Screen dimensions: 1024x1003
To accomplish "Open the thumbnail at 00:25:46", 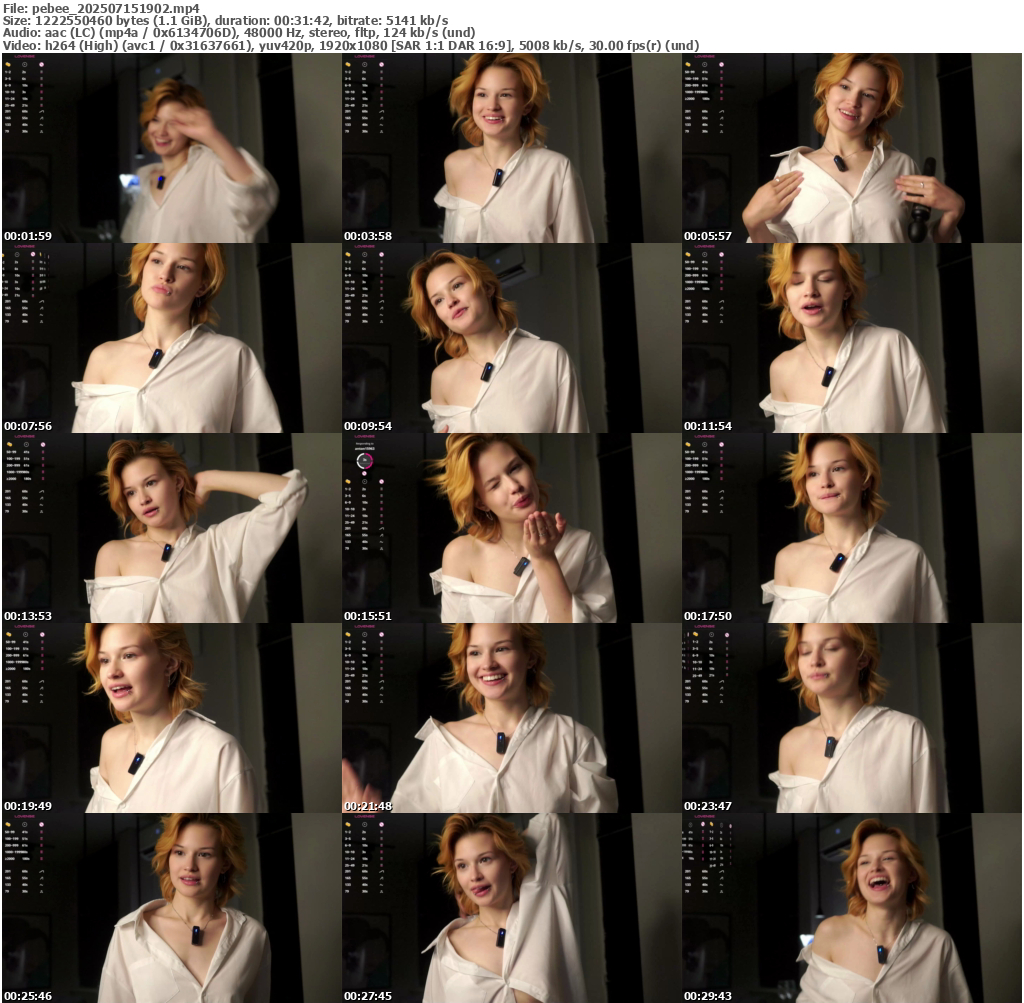I will 171,908.
